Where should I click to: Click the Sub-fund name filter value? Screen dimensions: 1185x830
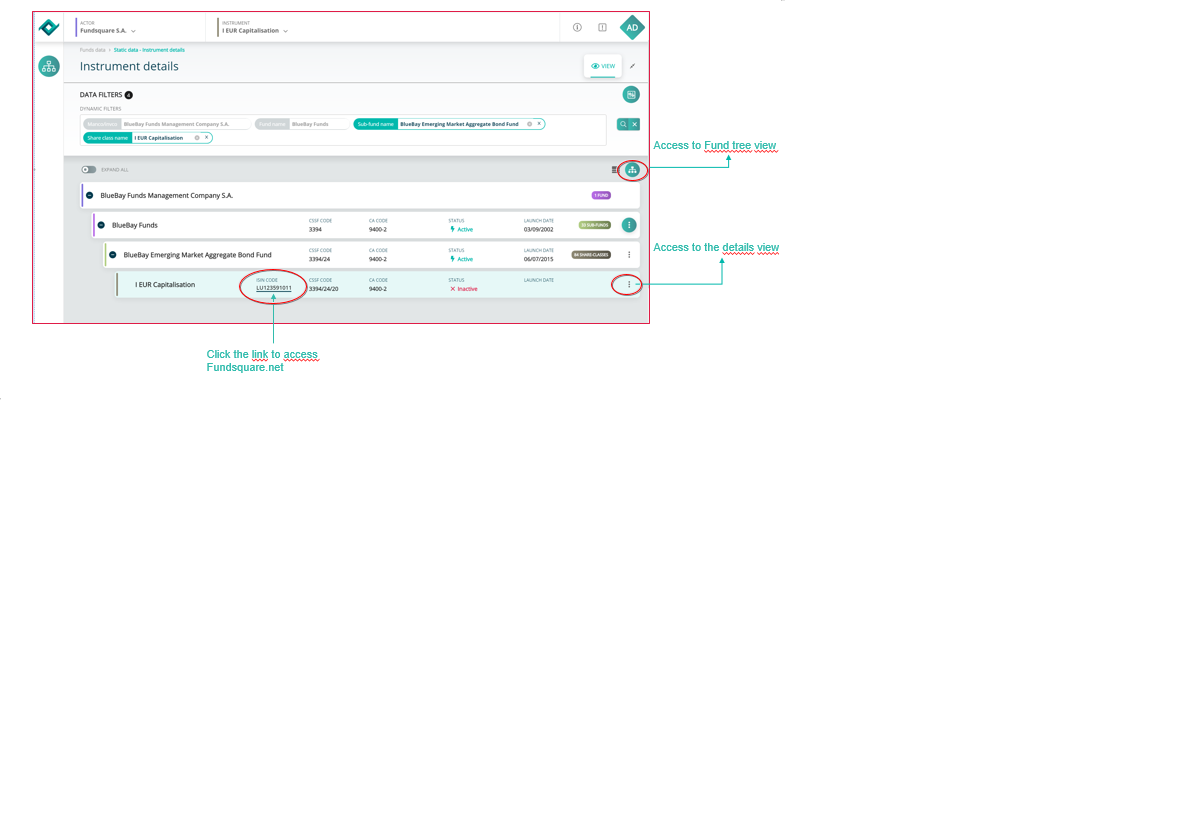tap(459, 124)
